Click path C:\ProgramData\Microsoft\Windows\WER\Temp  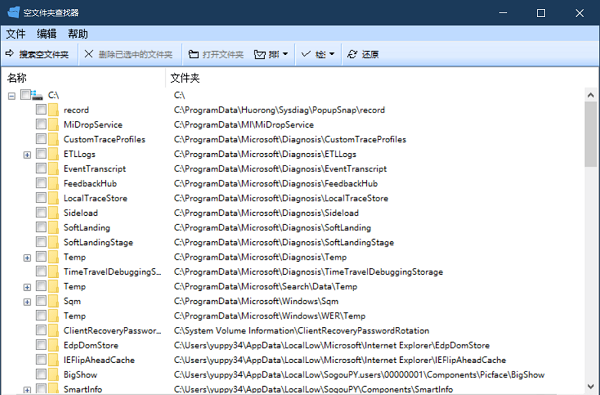click(x=270, y=316)
